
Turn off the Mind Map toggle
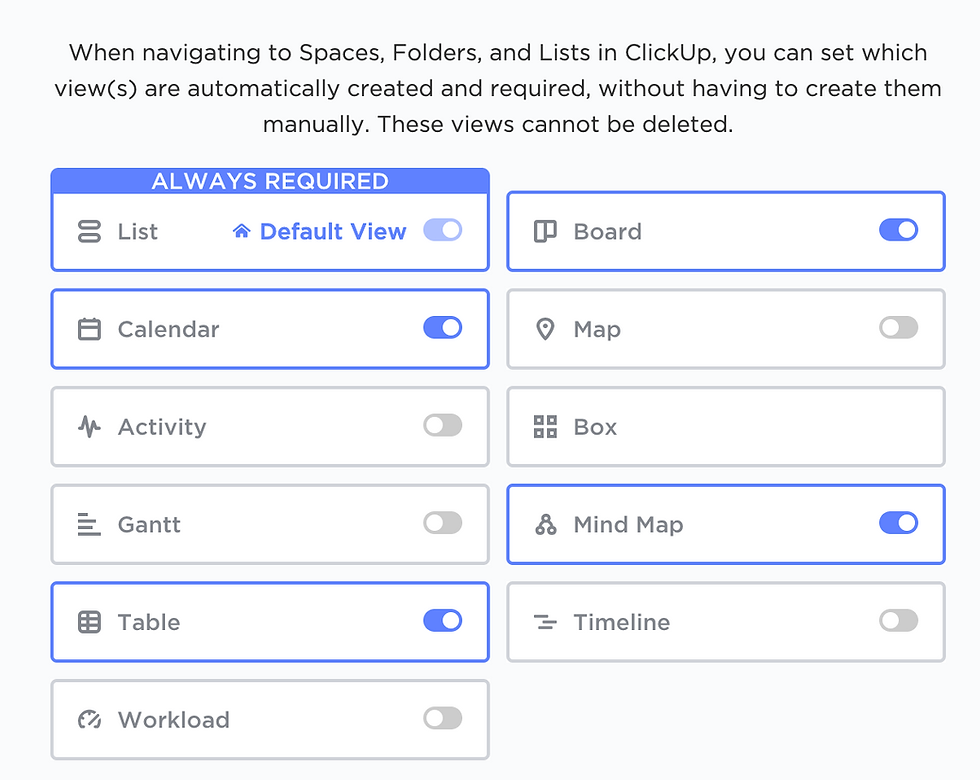click(x=898, y=522)
